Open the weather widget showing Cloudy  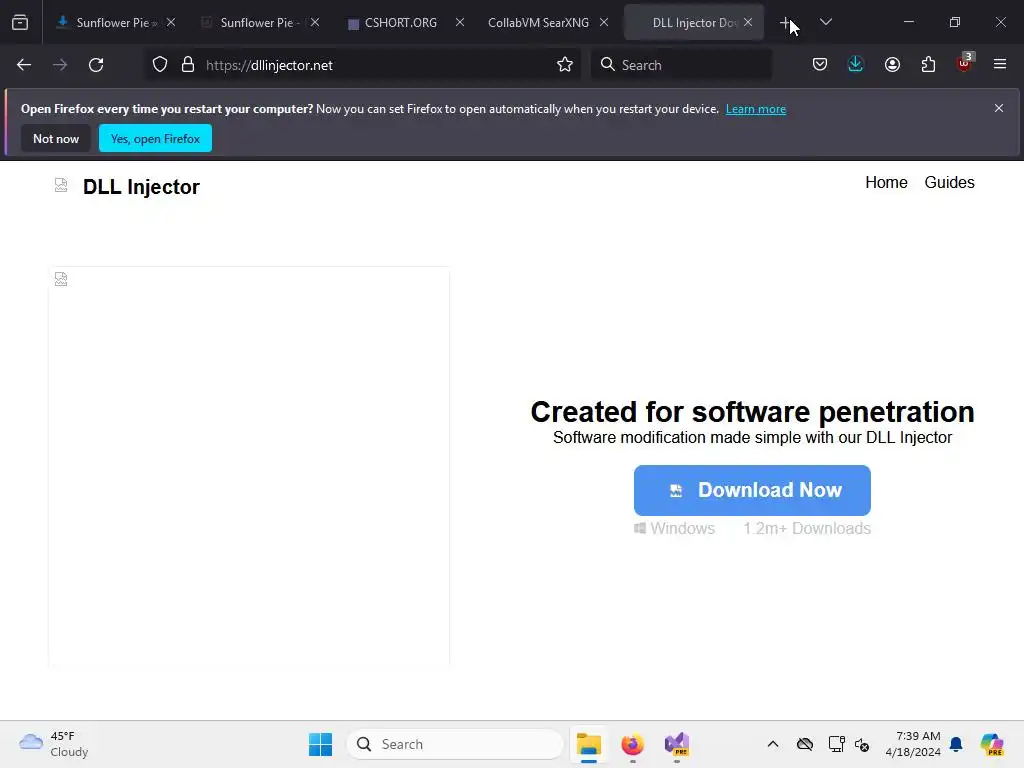tap(54, 744)
